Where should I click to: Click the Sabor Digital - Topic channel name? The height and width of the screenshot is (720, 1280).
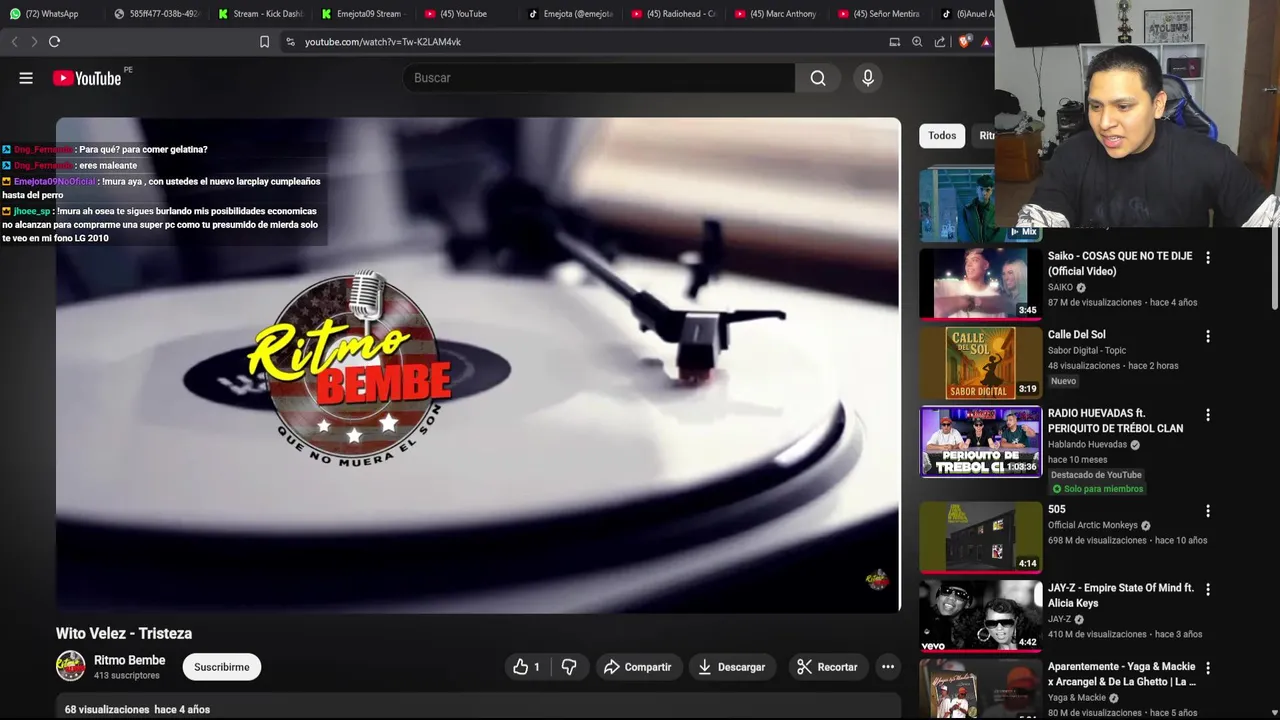pos(1087,350)
